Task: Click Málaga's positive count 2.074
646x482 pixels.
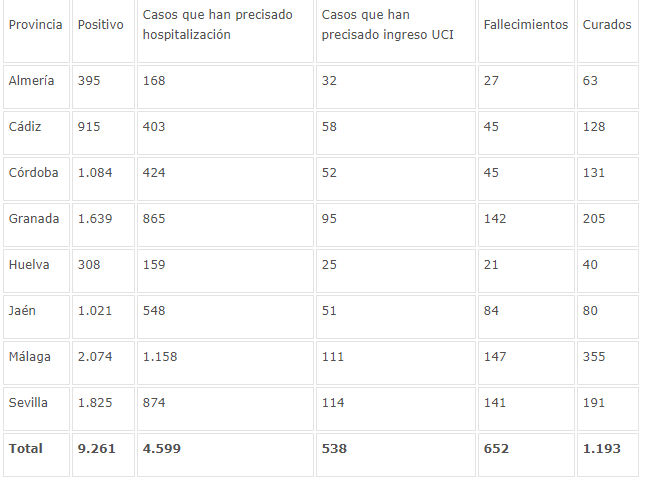Action: [96, 356]
